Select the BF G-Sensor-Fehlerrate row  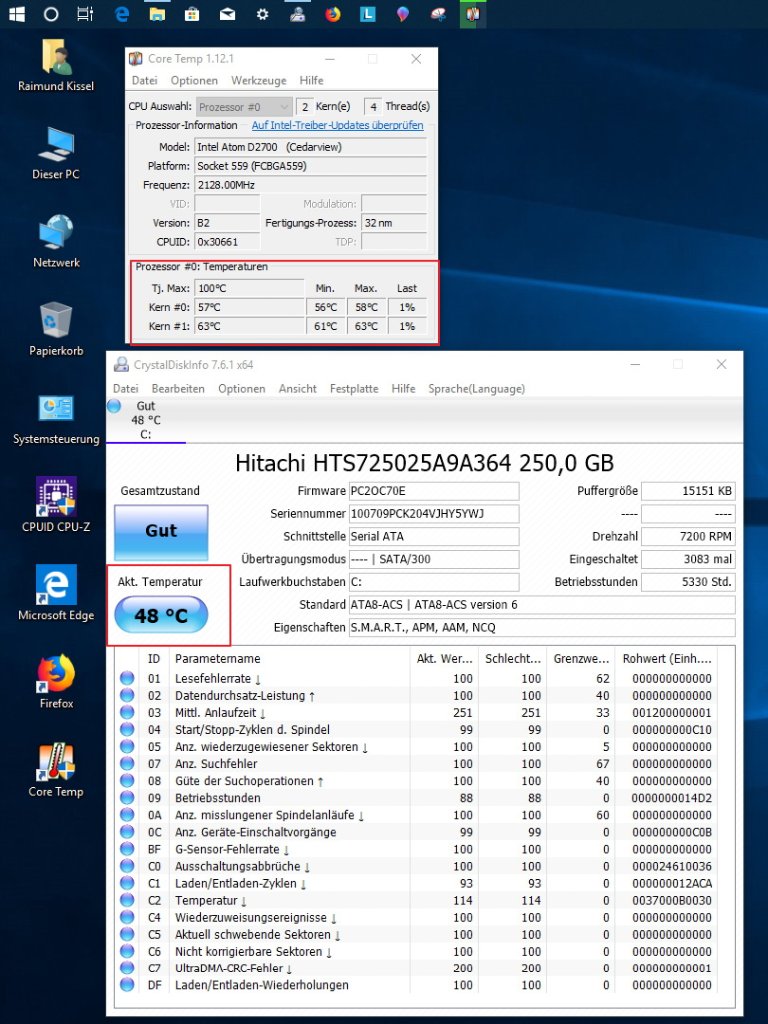(x=418, y=850)
